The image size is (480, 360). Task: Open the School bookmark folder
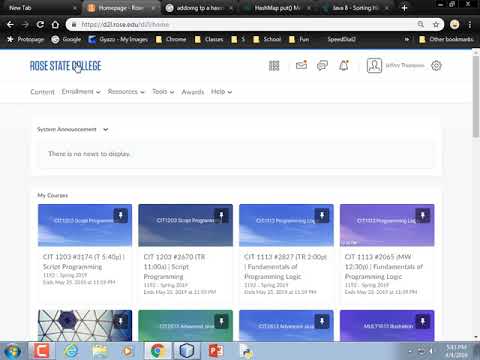(x=267, y=39)
